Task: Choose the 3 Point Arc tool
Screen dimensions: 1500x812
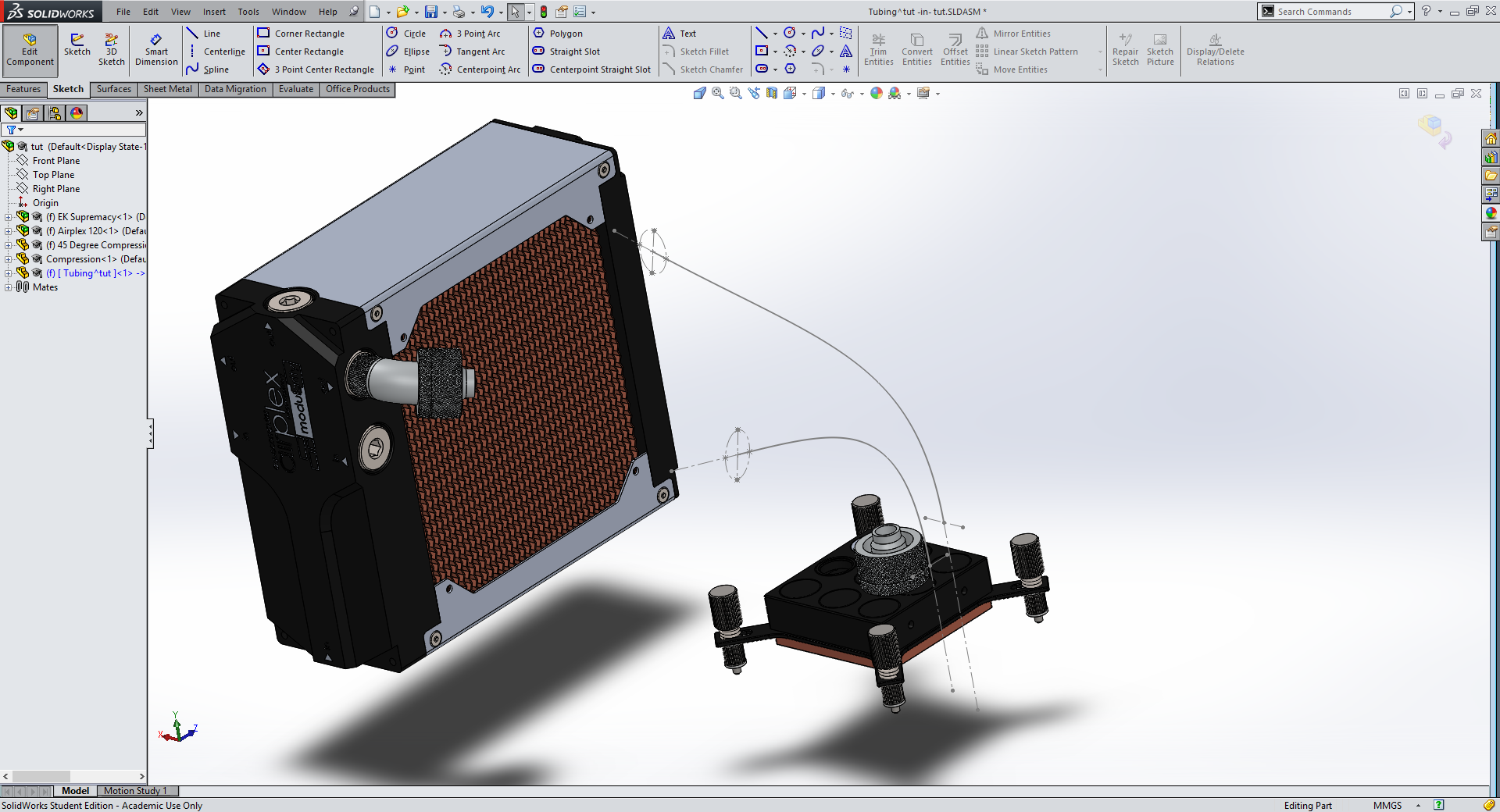Action: [x=470, y=34]
